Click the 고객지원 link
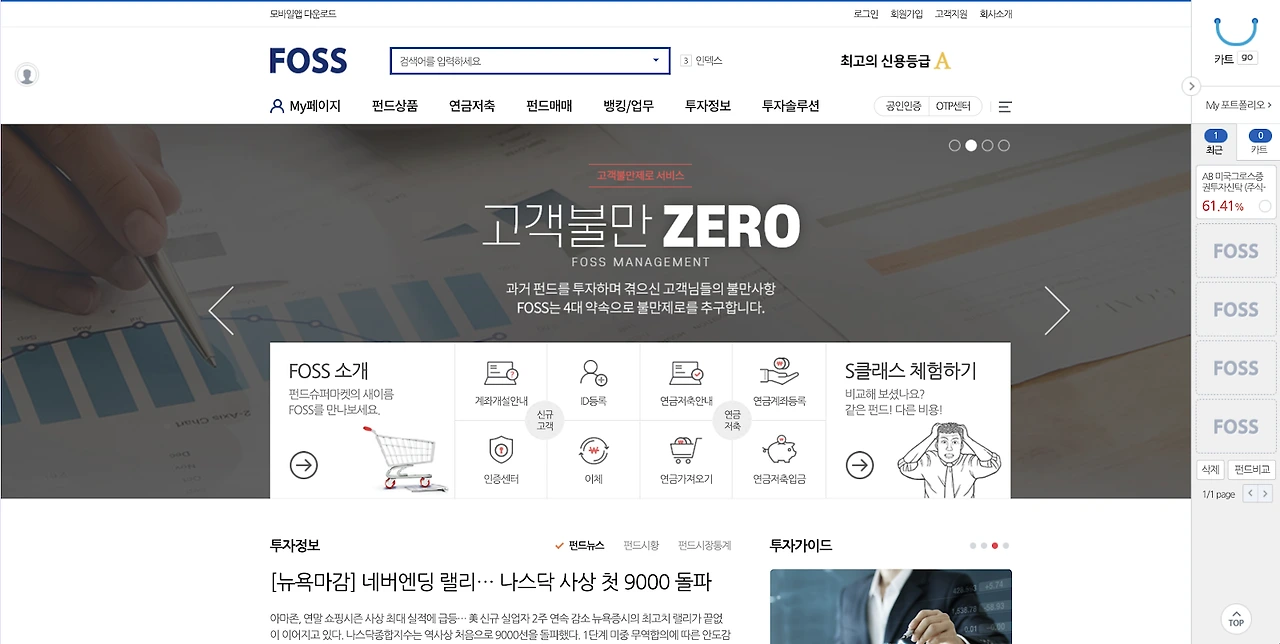This screenshot has height=644, width=1280. point(951,14)
